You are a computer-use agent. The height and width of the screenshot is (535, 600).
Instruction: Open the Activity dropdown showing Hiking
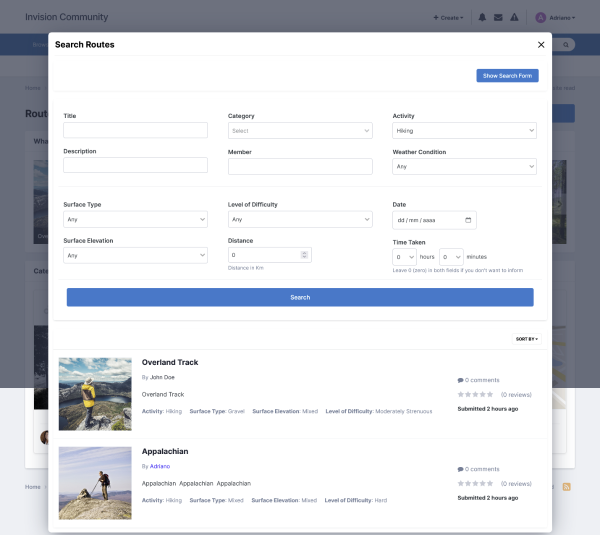pyautogui.click(x=464, y=130)
